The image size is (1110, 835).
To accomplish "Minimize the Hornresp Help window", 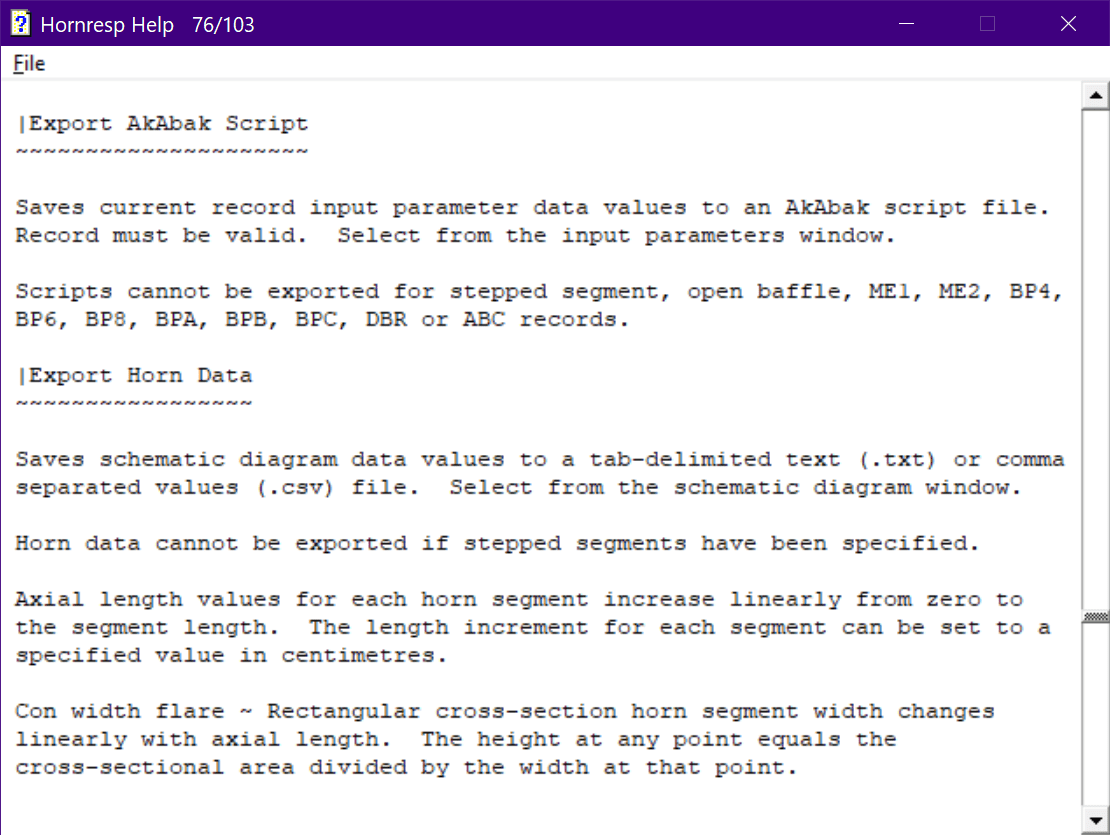I will pos(906,24).
